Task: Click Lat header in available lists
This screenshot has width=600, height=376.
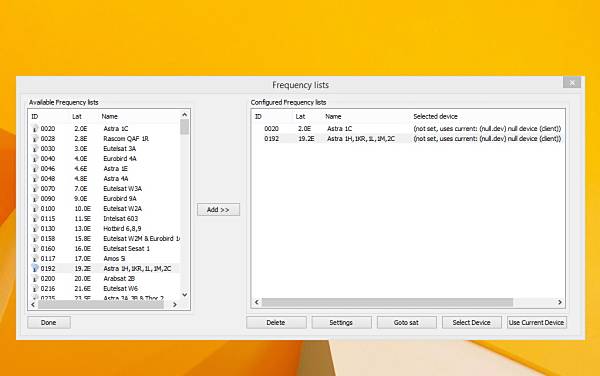Action: point(77,116)
